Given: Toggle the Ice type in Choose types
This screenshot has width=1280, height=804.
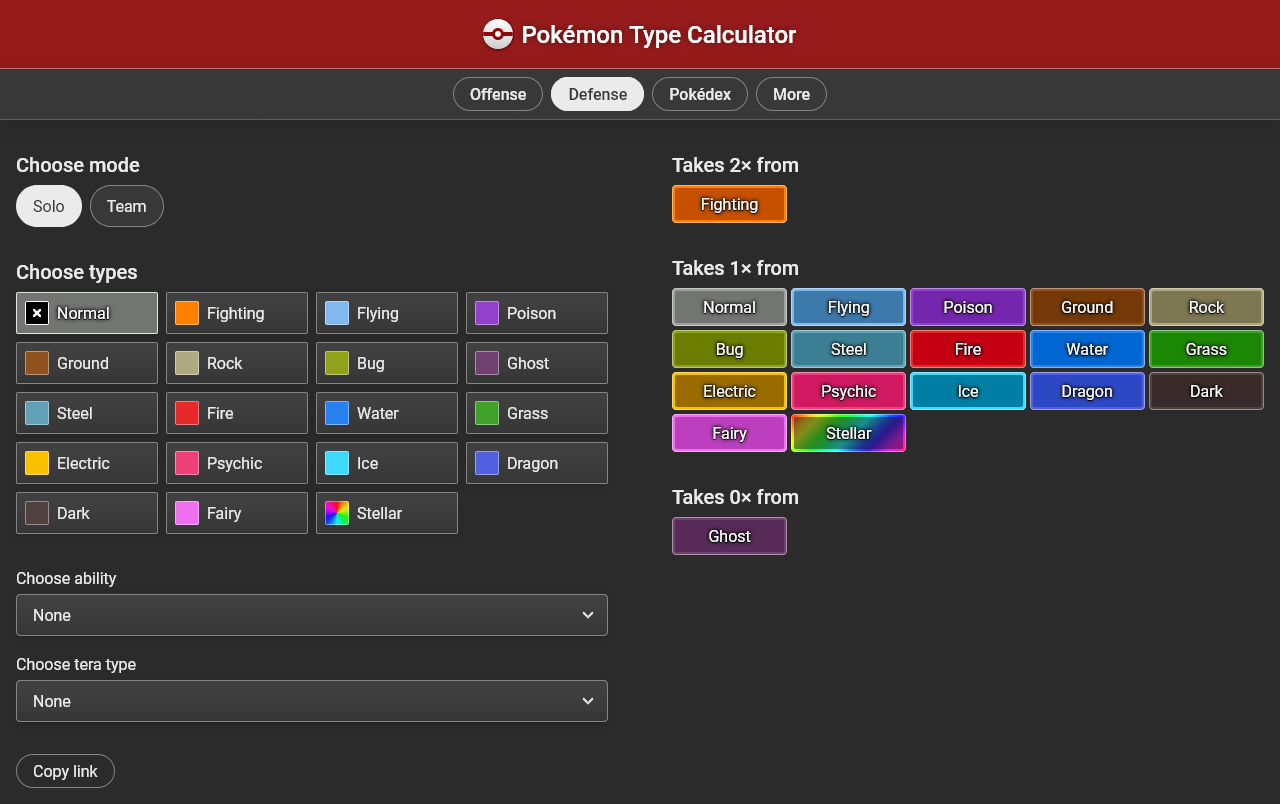Looking at the screenshot, I should [387, 463].
